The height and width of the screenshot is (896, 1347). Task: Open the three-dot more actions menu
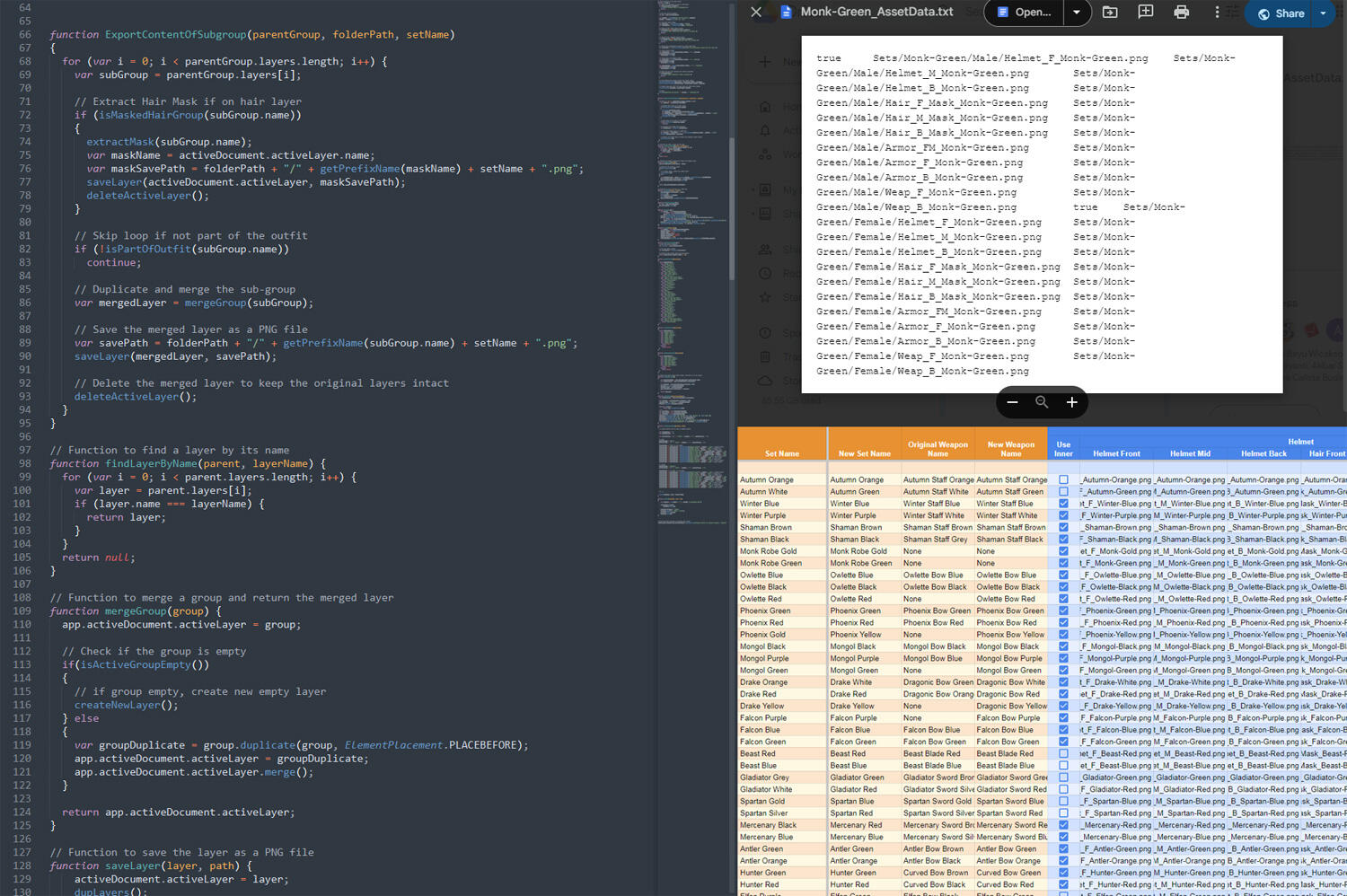point(1217,13)
